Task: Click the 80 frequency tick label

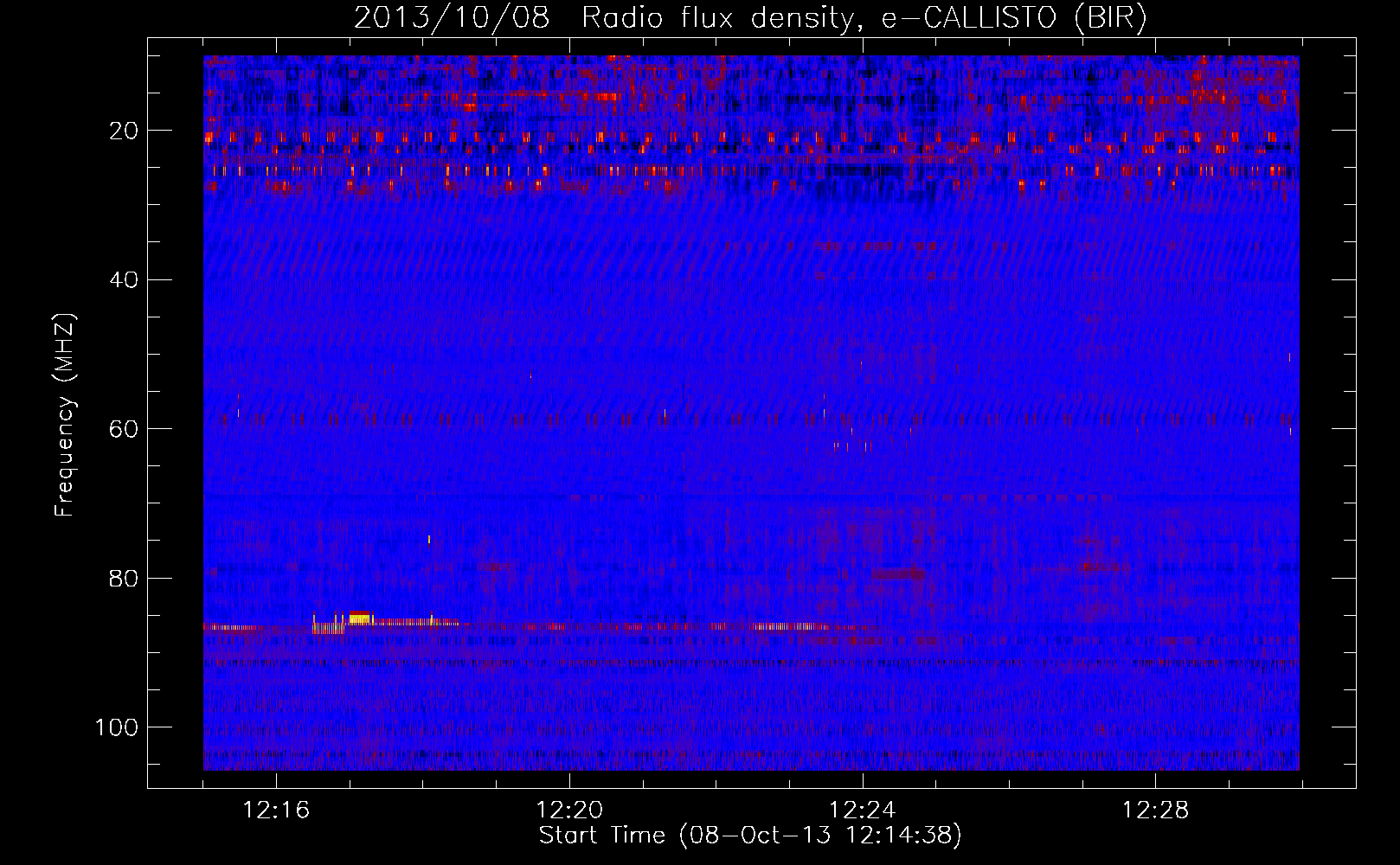Action: pos(125,578)
